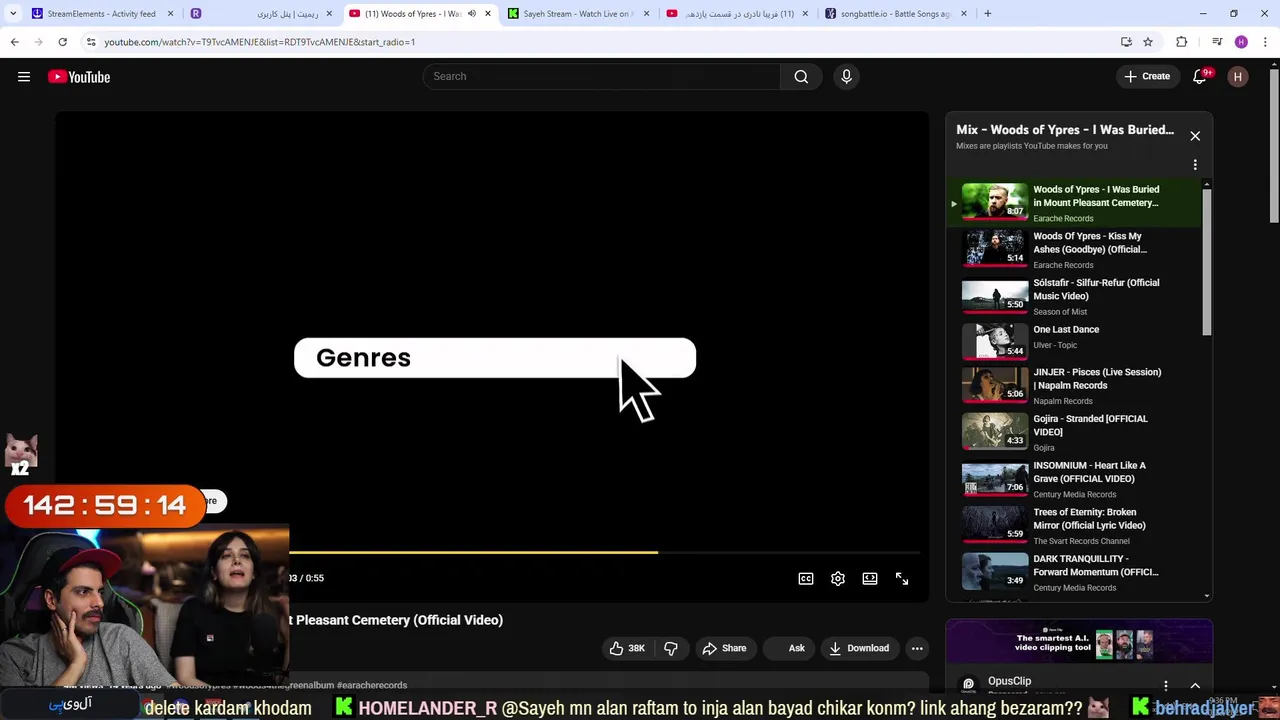The image size is (1280, 720).
Task: Mute the Woods of Ypres tab audio
Action: [472, 14]
